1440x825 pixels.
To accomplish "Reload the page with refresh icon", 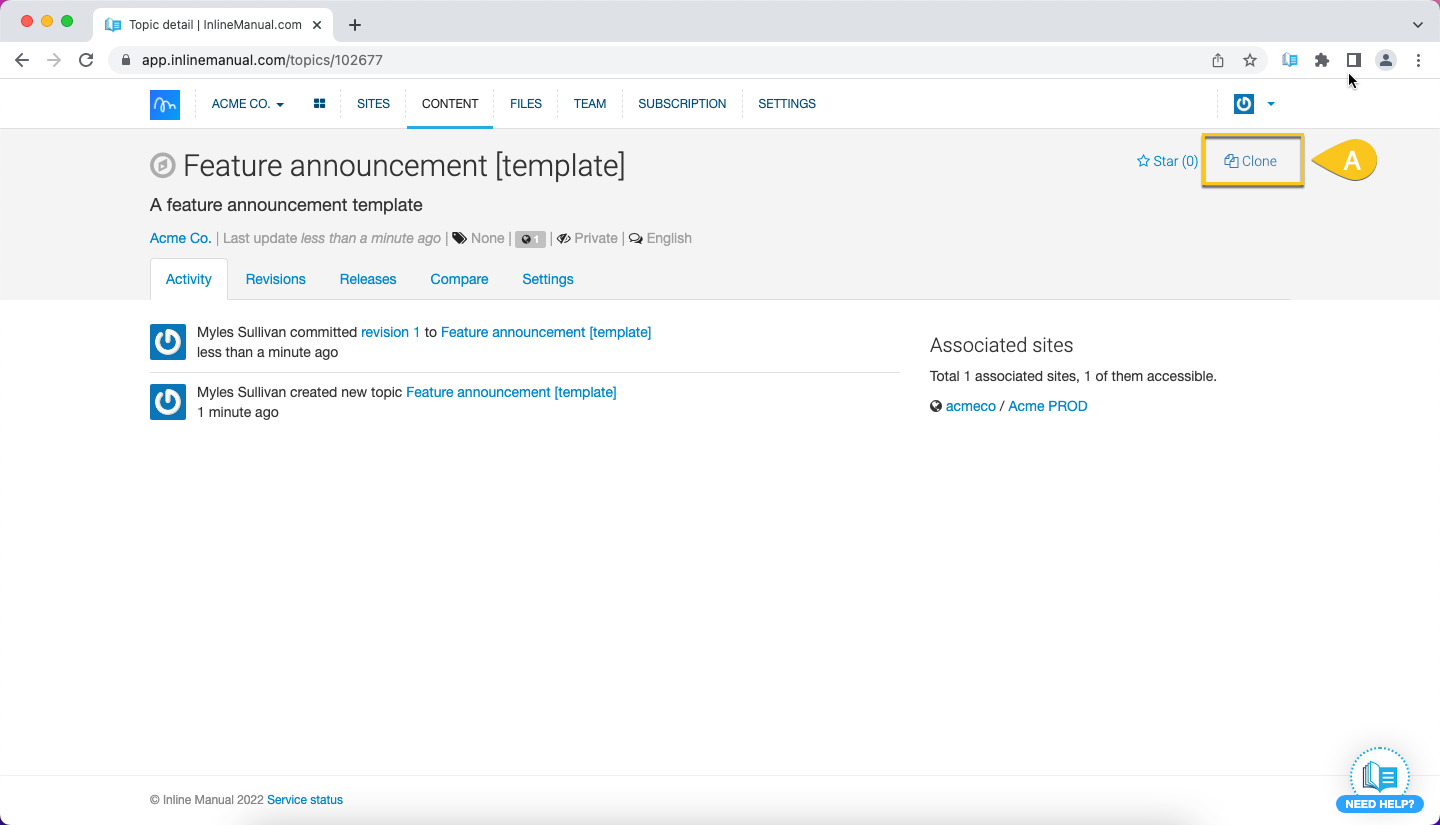I will pos(86,60).
